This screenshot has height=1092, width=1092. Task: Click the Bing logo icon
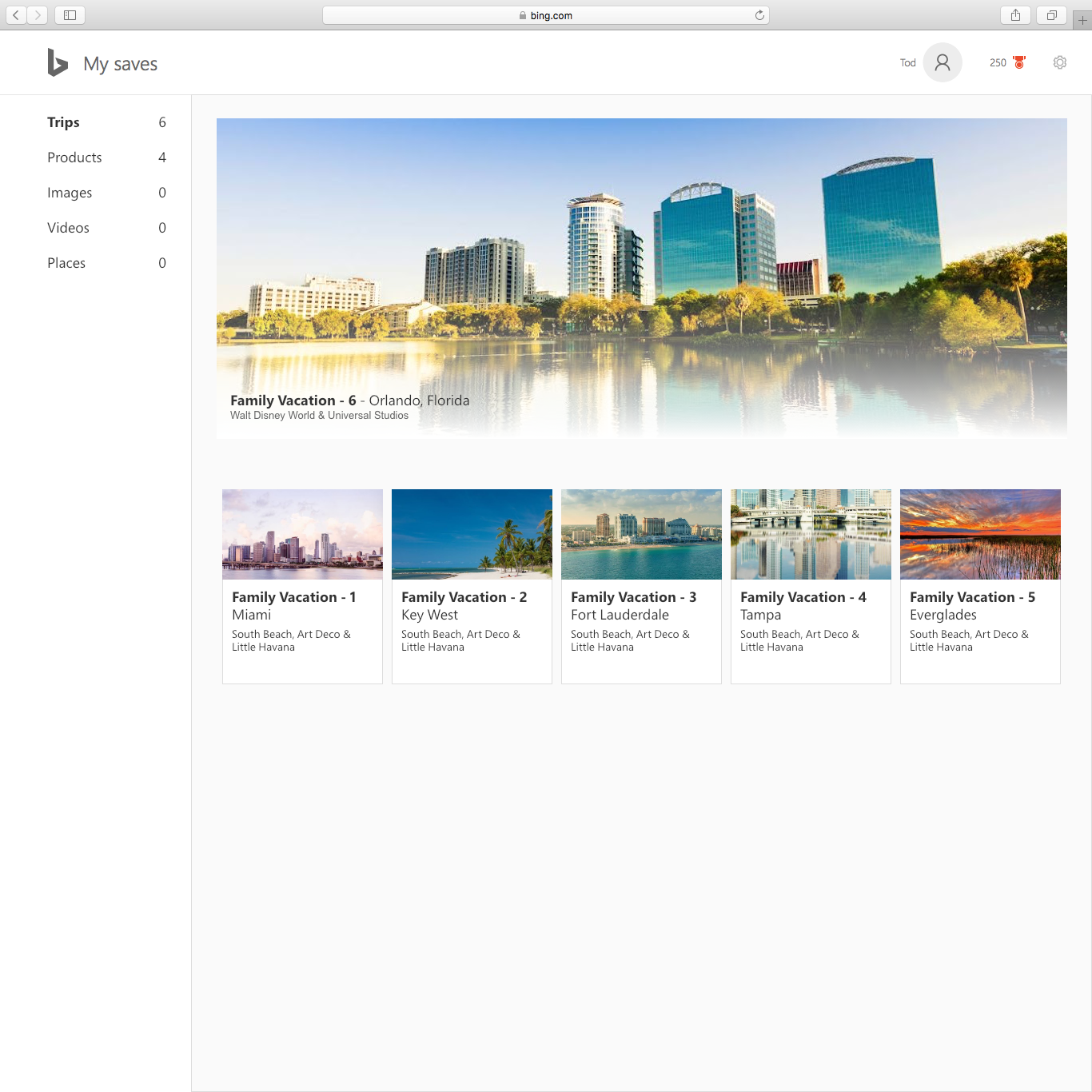[x=58, y=62]
